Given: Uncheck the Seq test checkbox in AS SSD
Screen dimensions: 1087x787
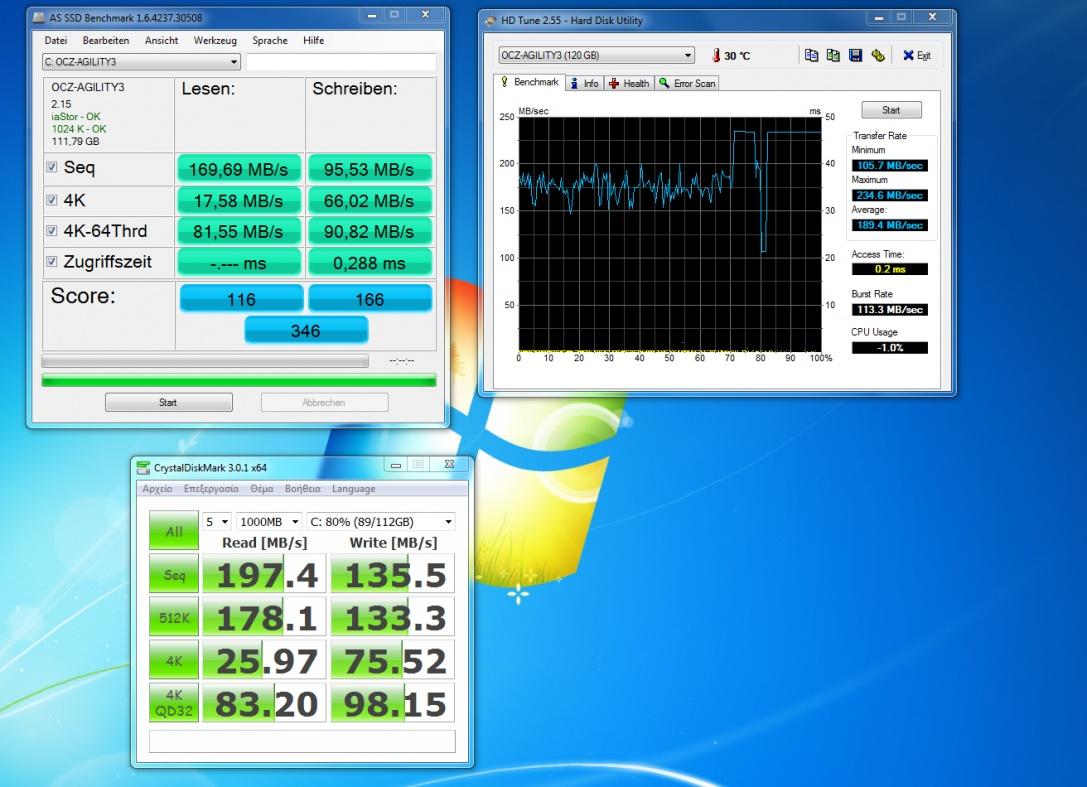Looking at the screenshot, I should pyautogui.click(x=52, y=168).
